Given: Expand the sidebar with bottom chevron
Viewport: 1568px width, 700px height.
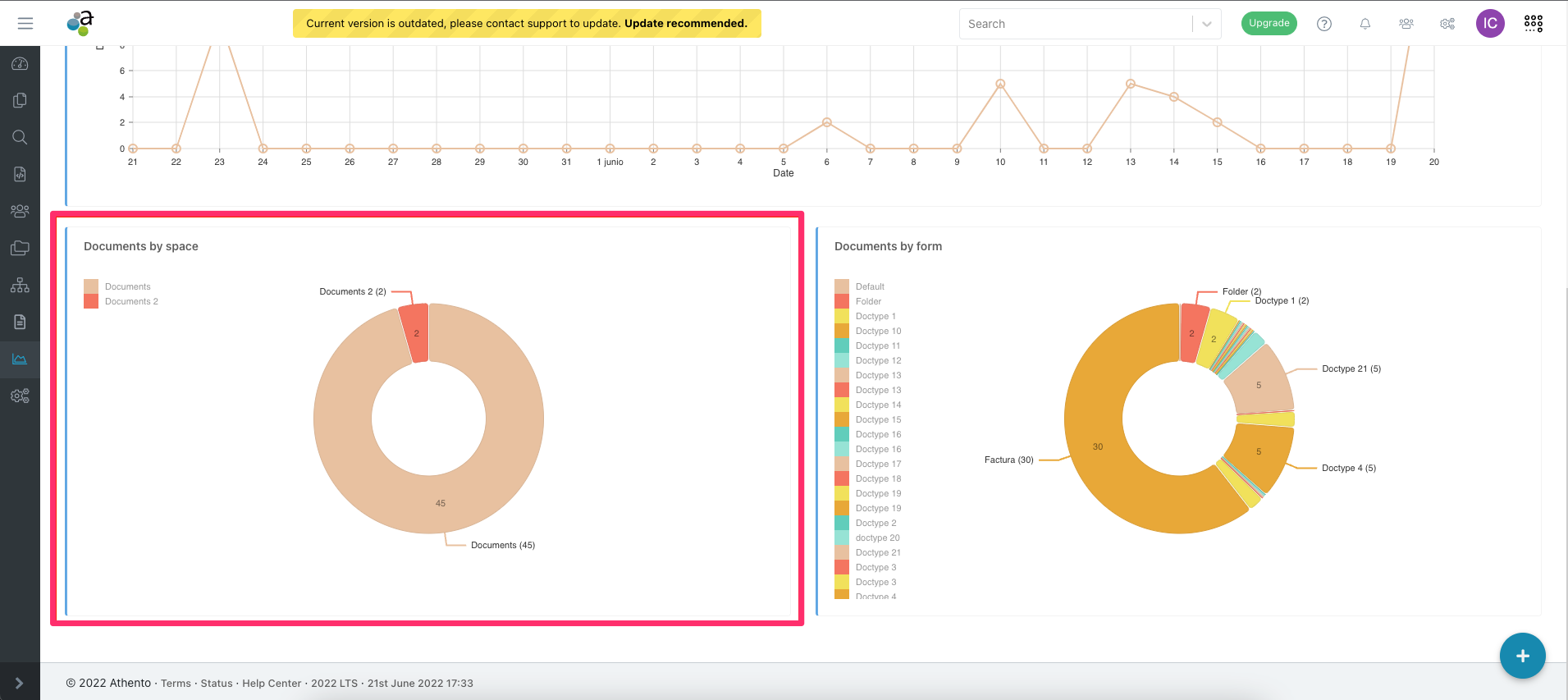Looking at the screenshot, I should 20,683.
